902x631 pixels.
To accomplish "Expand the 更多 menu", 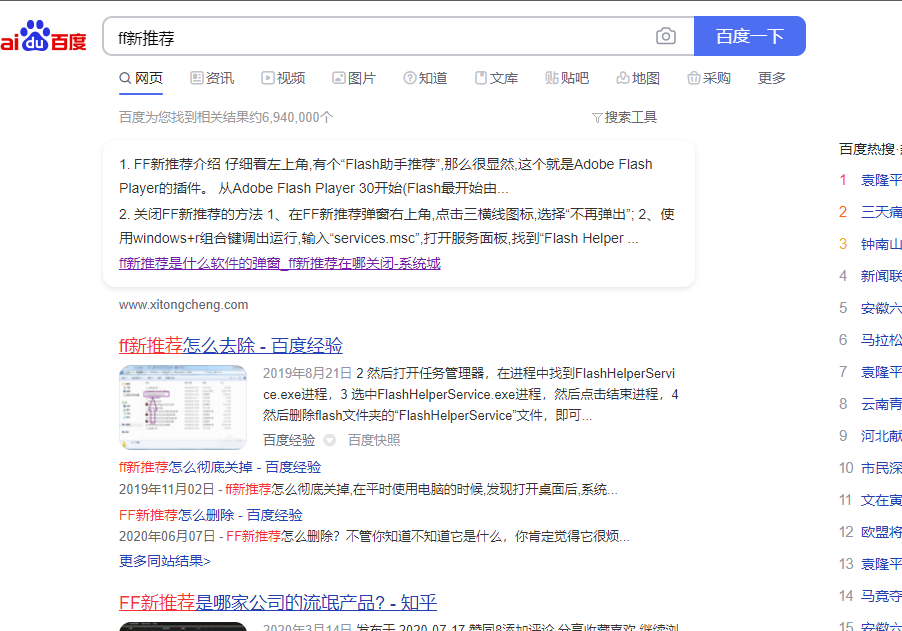I will click(771, 78).
